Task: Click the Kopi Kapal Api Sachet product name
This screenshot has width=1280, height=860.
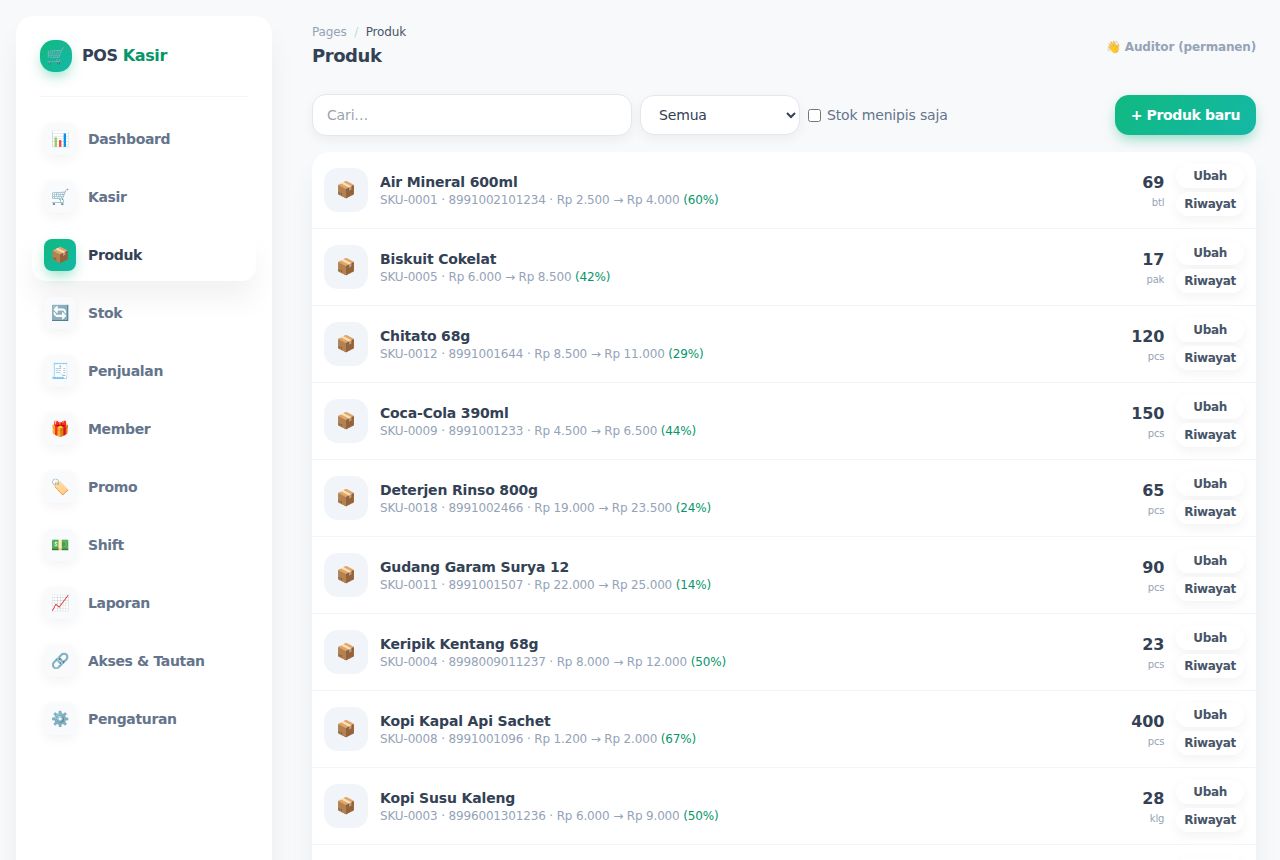Action: pyautogui.click(x=465, y=721)
